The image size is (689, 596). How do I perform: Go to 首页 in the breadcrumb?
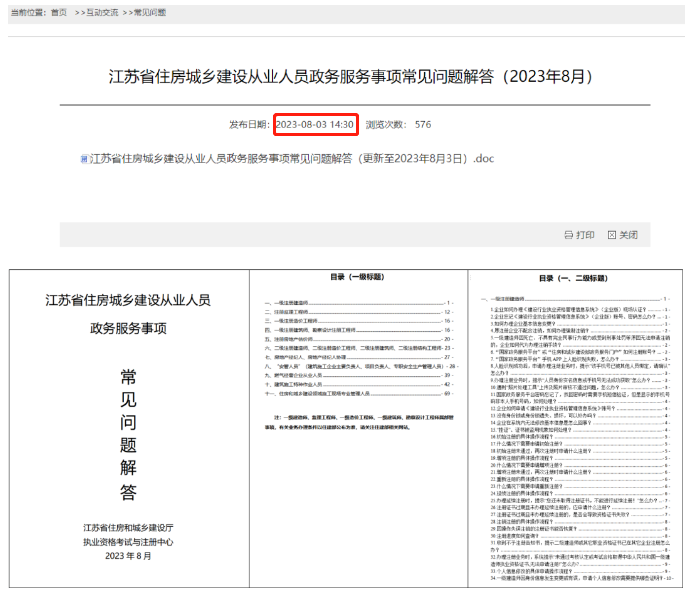click(59, 12)
